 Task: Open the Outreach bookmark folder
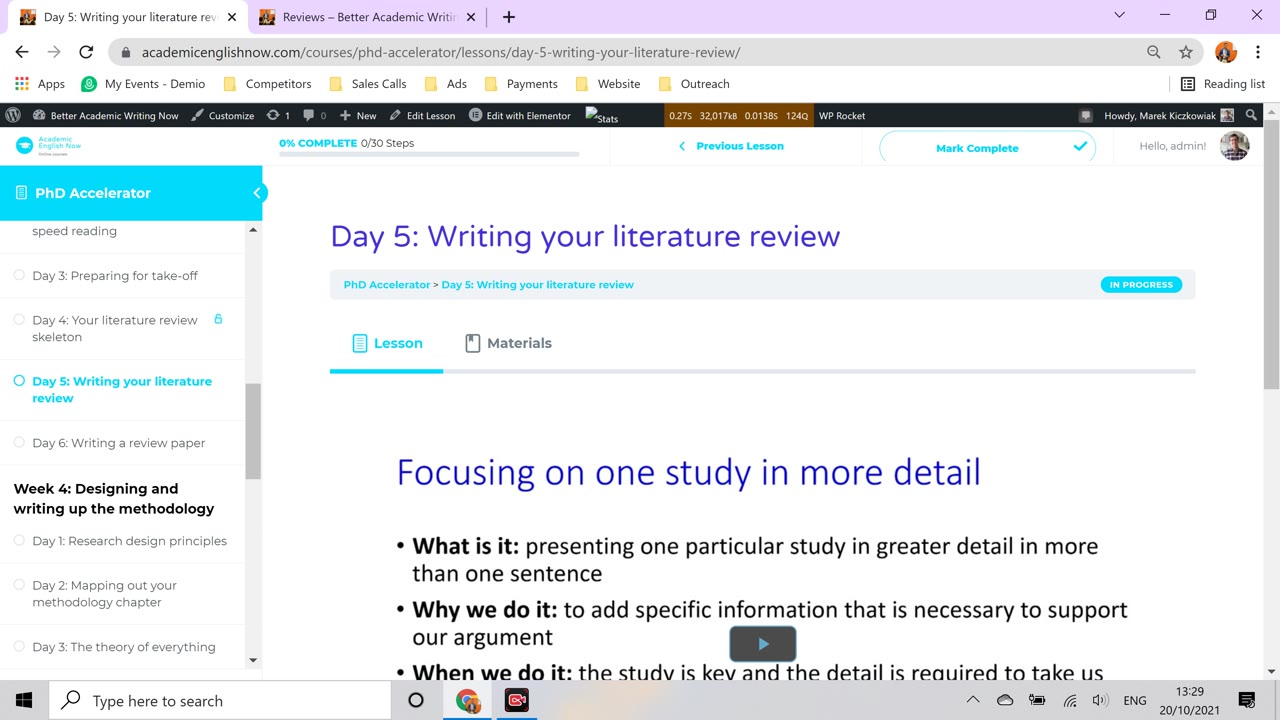click(694, 84)
